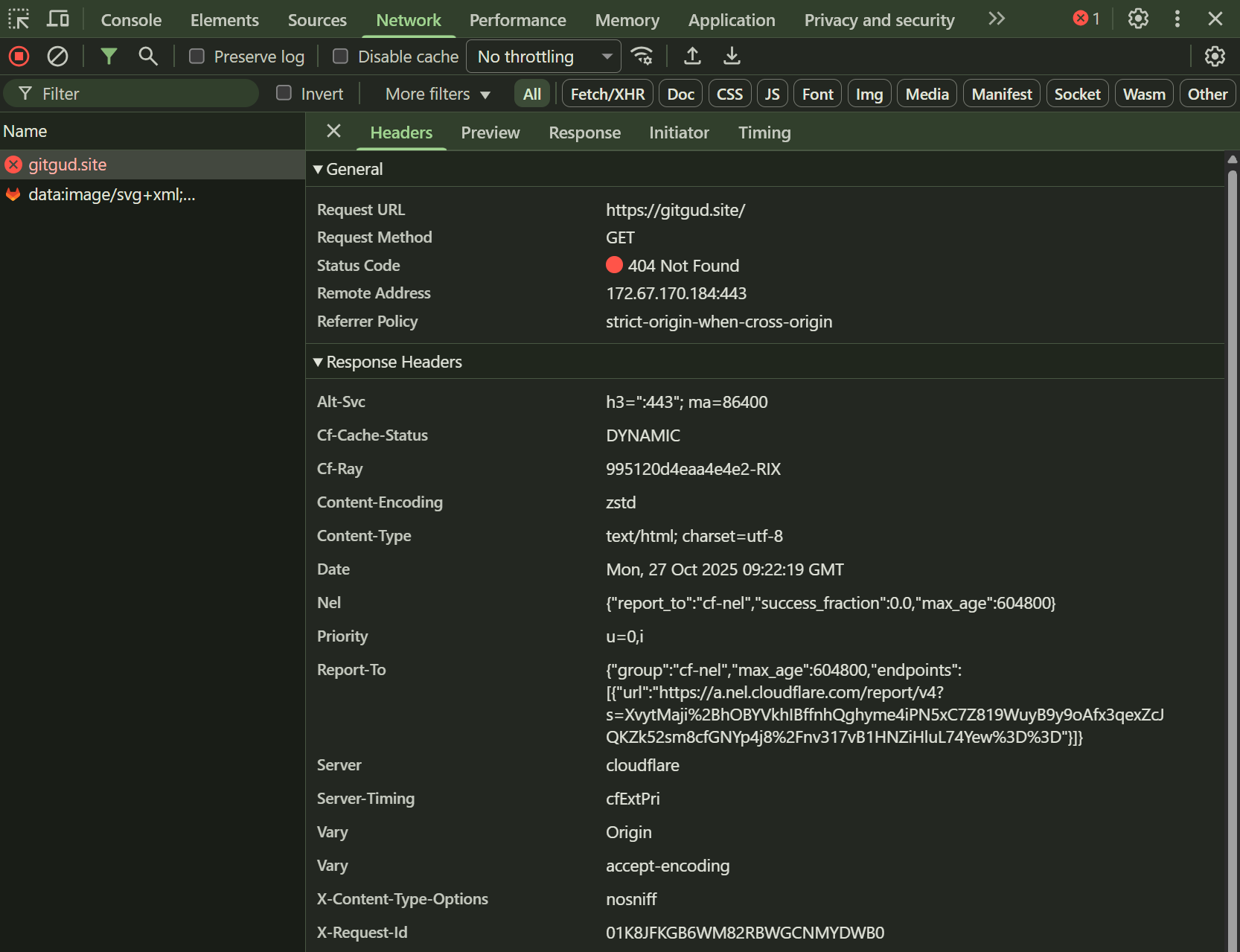Click the Server header value cloudflare
The height and width of the screenshot is (952, 1240).
click(642, 765)
